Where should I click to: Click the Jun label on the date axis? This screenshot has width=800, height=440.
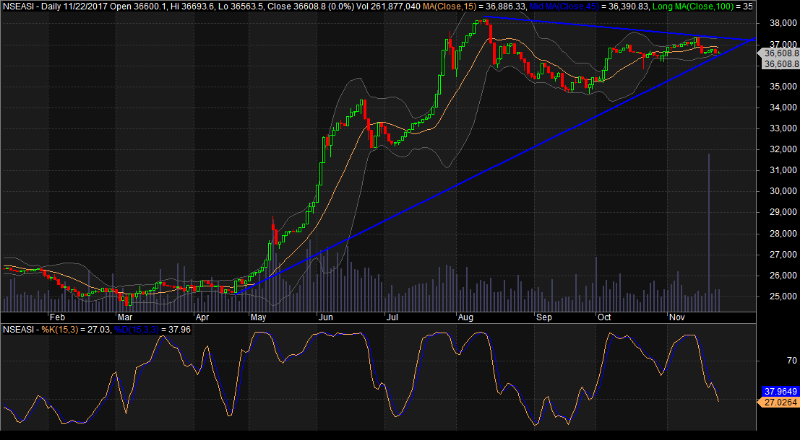(x=326, y=317)
